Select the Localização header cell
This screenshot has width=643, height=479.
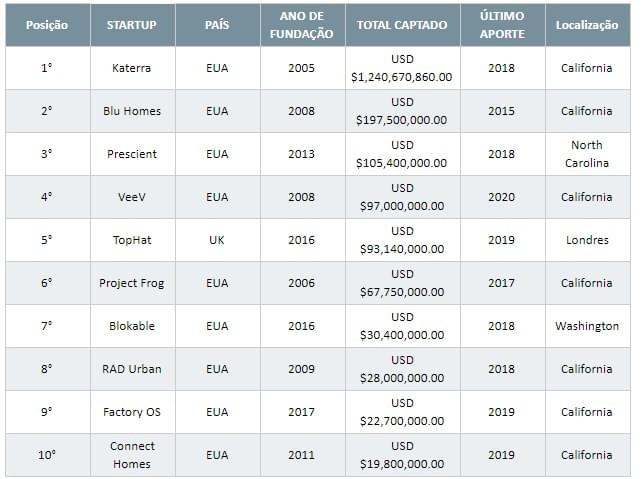point(587,25)
